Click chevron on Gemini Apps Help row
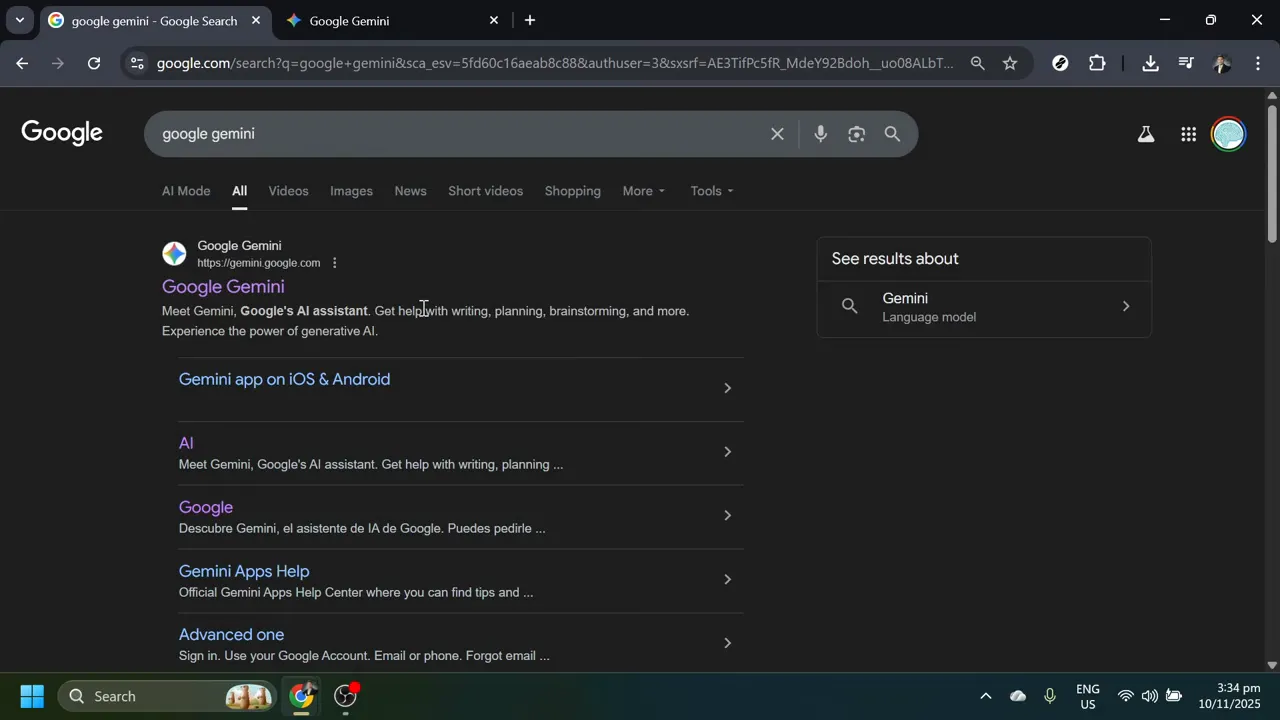The width and height of the screenshot is (1280, 720). (727, 580)
